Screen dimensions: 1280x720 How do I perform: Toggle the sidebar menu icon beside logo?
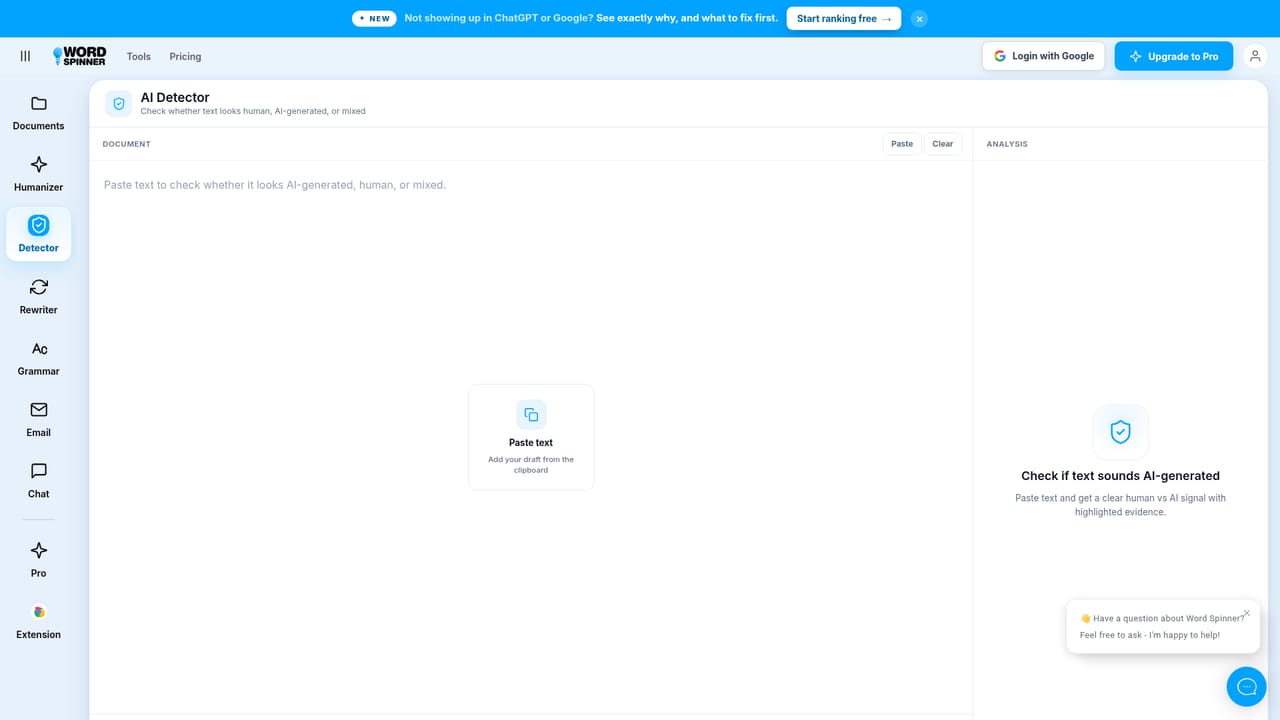coord(25,56)
